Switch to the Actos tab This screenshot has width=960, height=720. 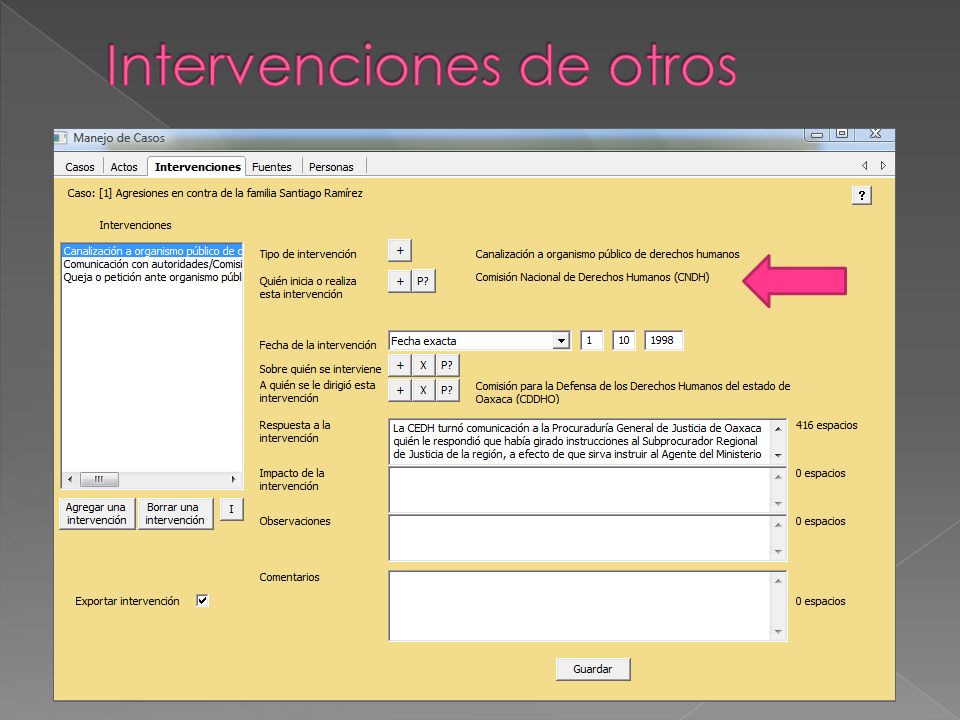pos(124,167)
